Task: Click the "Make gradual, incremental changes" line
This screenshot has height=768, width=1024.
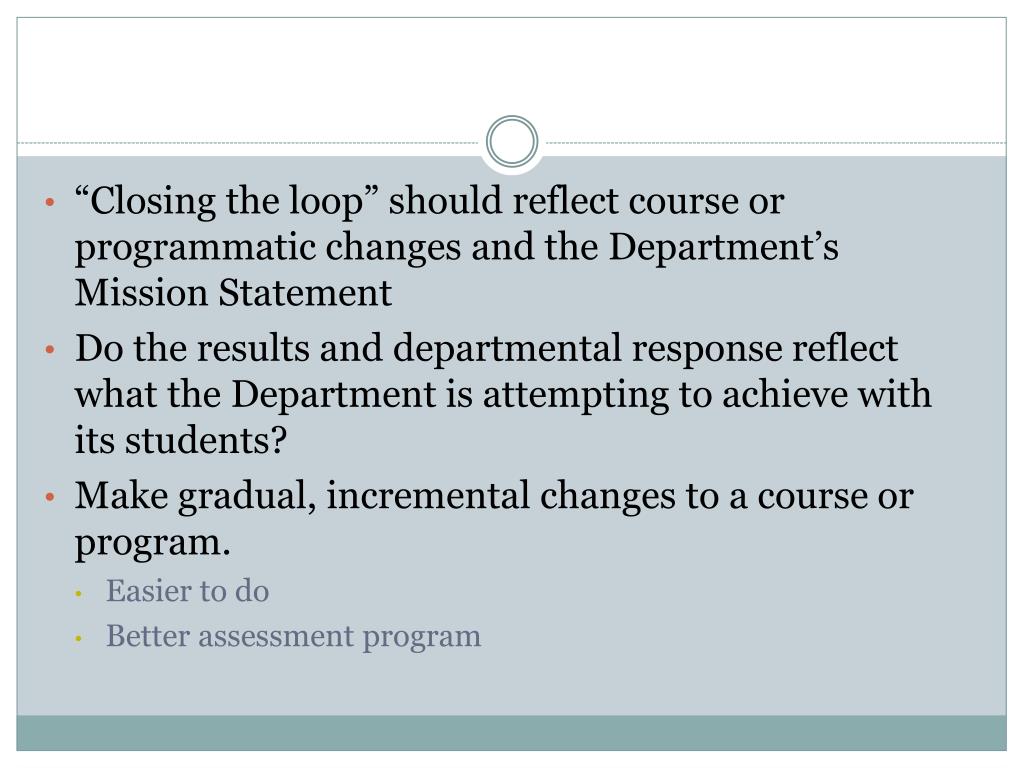Action: click(x=494, y=496)
